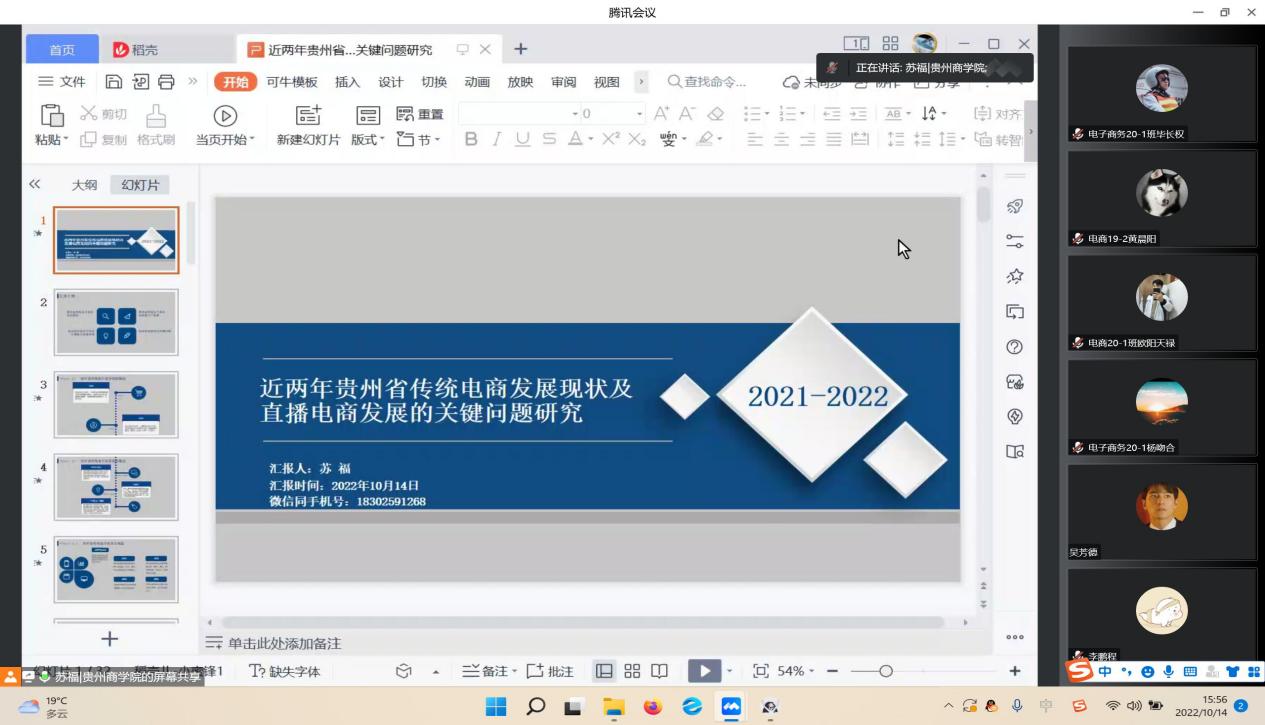This screenshot has width=1265, height=725.
Task: Open the font name dropdown
Action: click(x=575, y=114)
